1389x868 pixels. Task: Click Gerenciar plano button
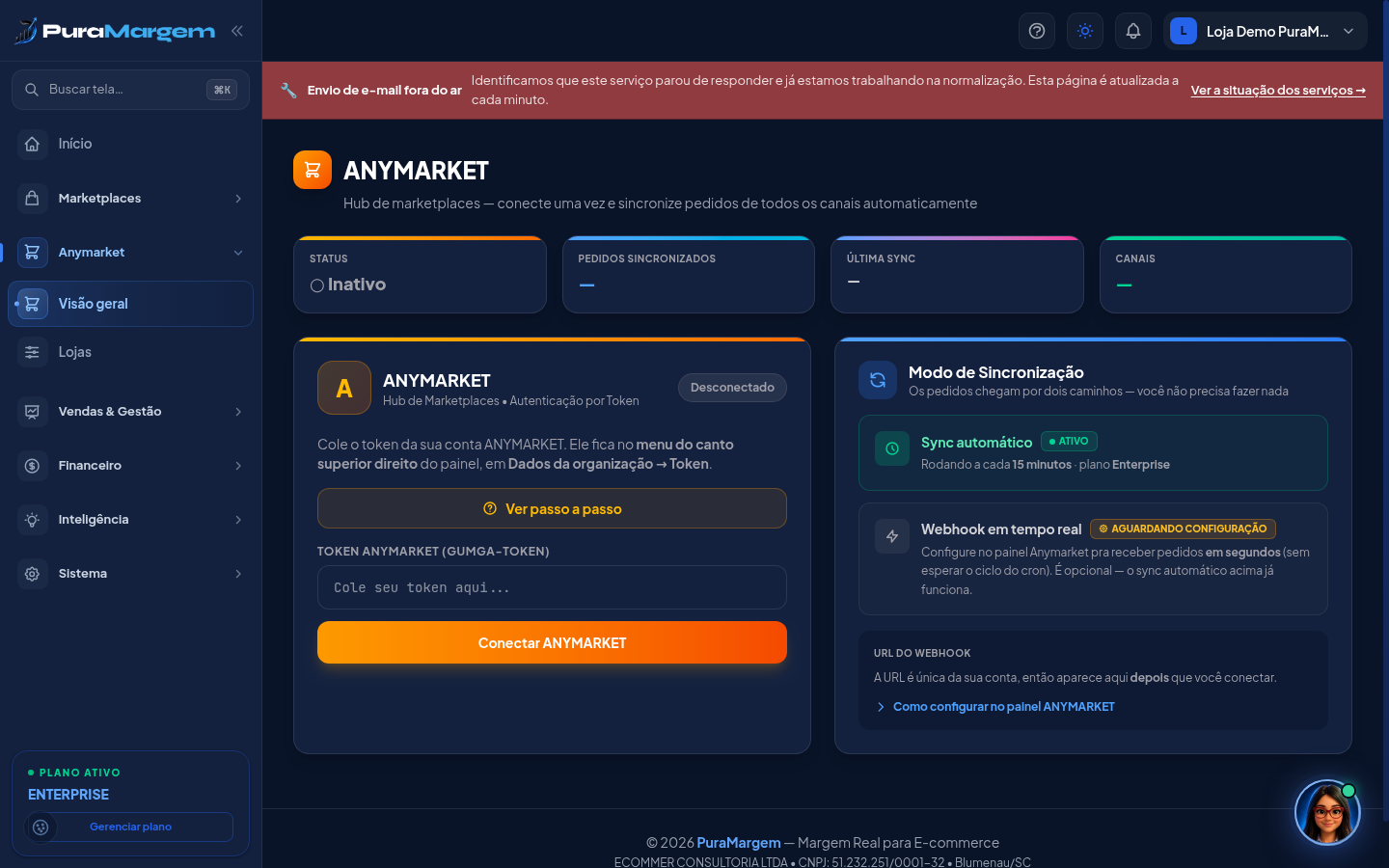[130, 827]
